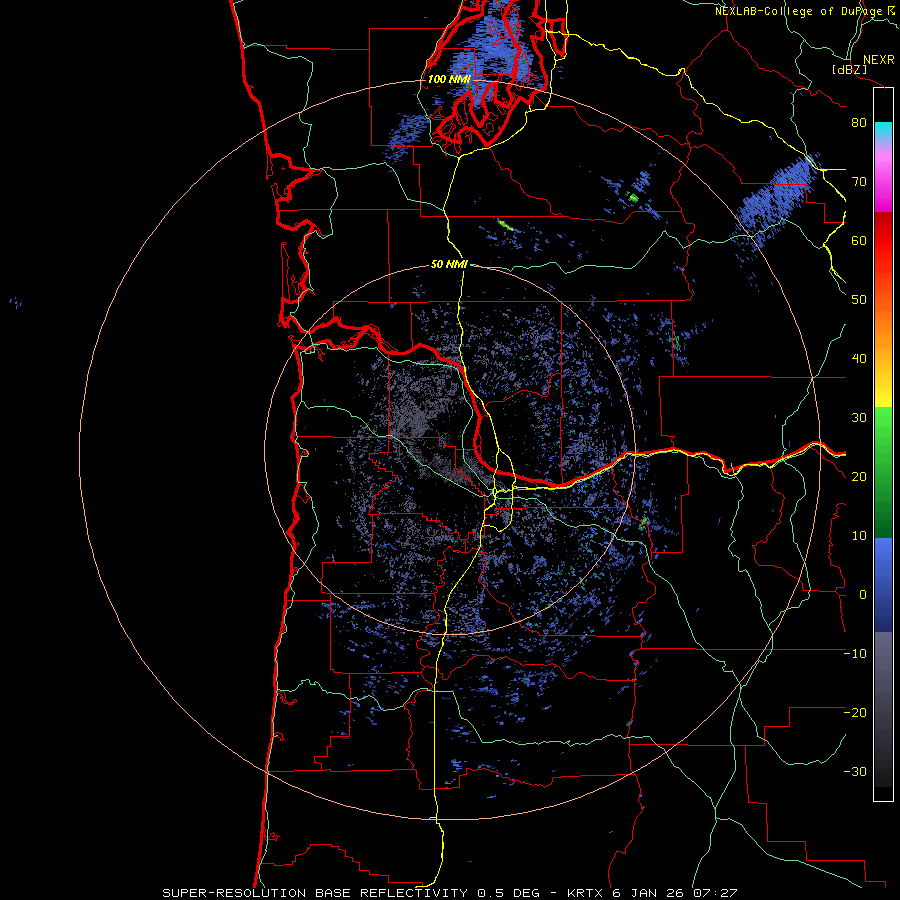Select the 40 dBZ scale value

pos(859,359)
